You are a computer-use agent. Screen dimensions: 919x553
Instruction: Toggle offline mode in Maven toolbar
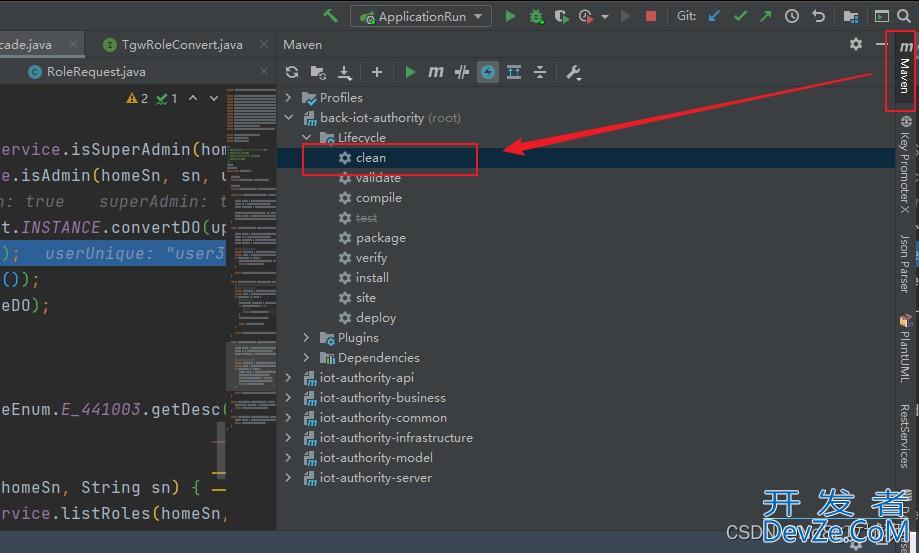[462, 72]
